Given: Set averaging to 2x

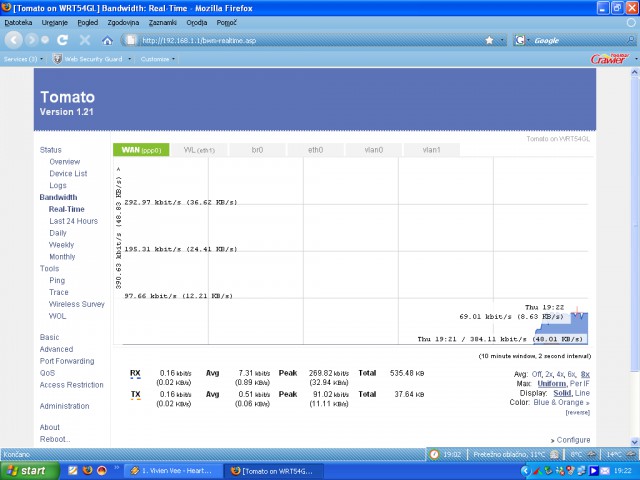Looking at the screenshot, I should click(549, 374).
